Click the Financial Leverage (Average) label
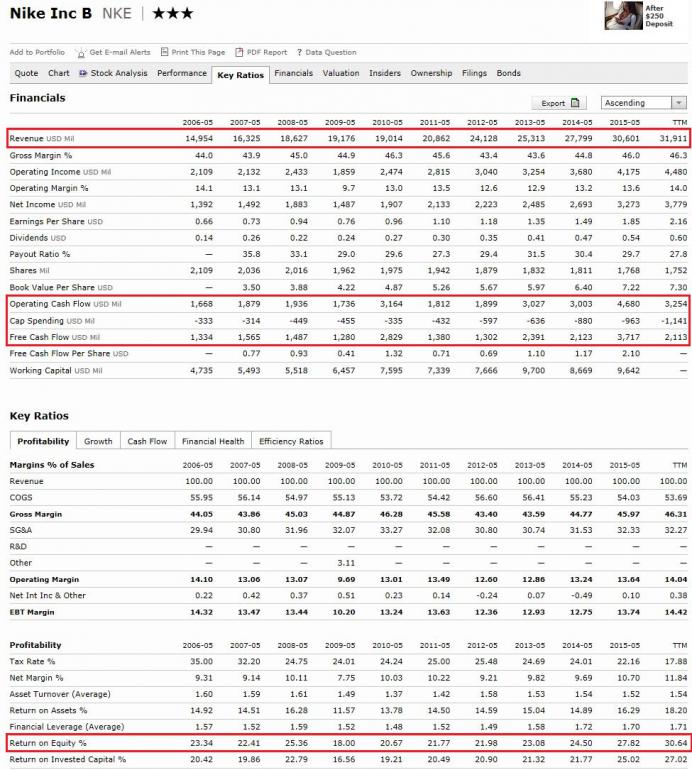Image resolution: width=692 pixels, height=770 pixels. pos(67,726)
